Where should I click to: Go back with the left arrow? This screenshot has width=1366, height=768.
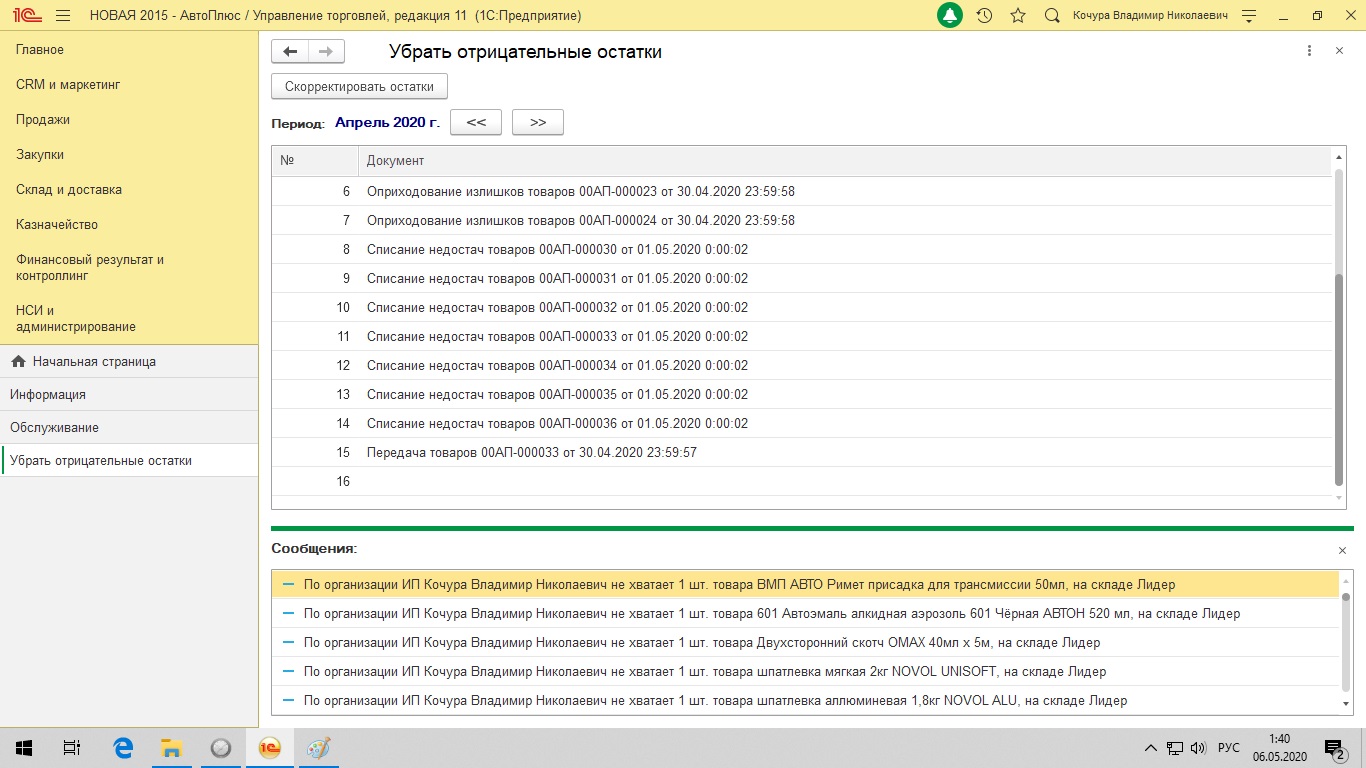pos(290,52)
